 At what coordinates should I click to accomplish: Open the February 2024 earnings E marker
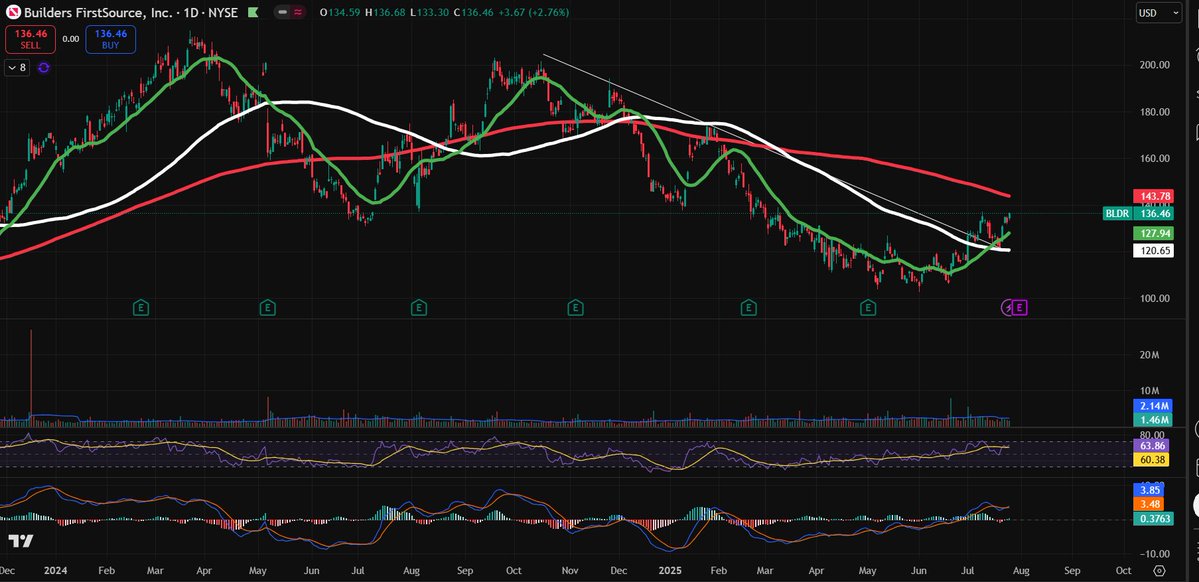pyautogui.click(x=140, y=307)
